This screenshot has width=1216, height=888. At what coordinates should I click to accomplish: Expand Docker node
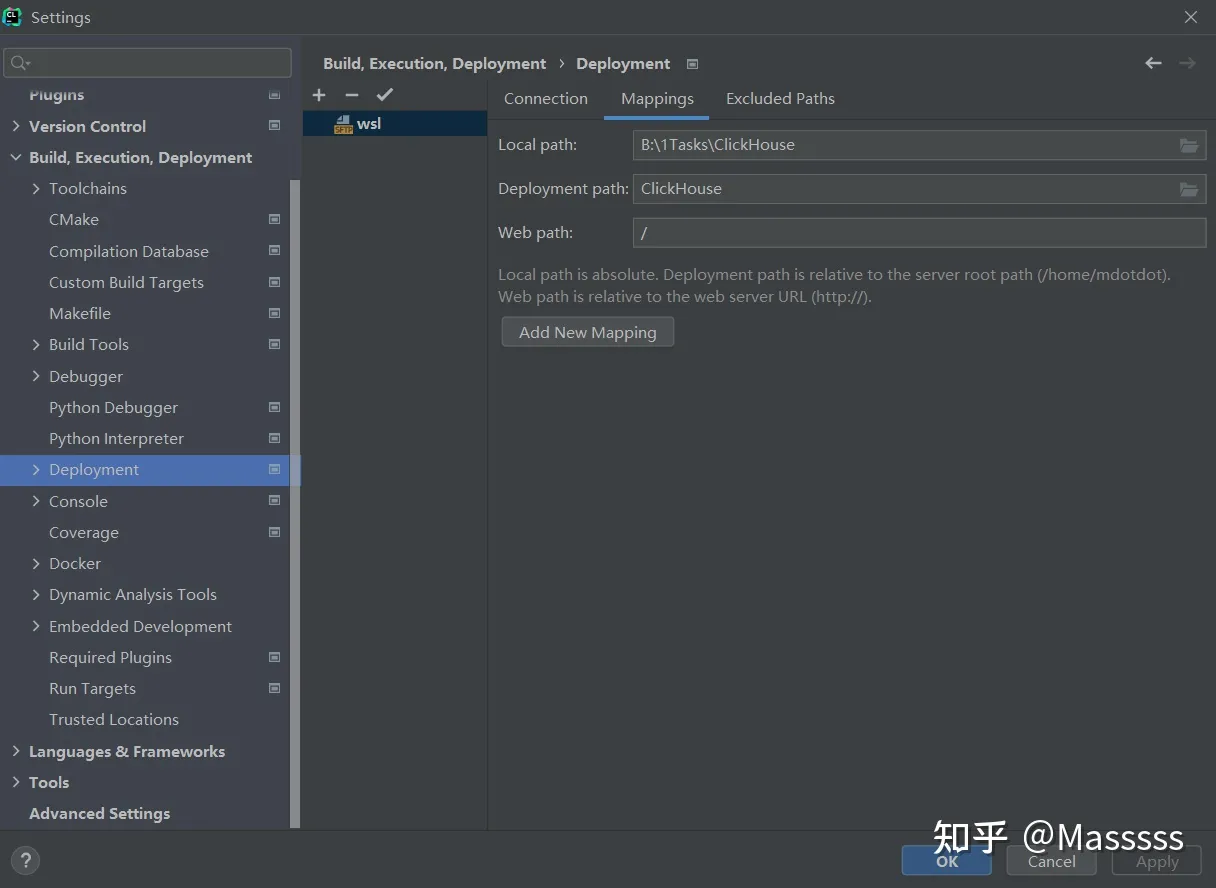36,563
